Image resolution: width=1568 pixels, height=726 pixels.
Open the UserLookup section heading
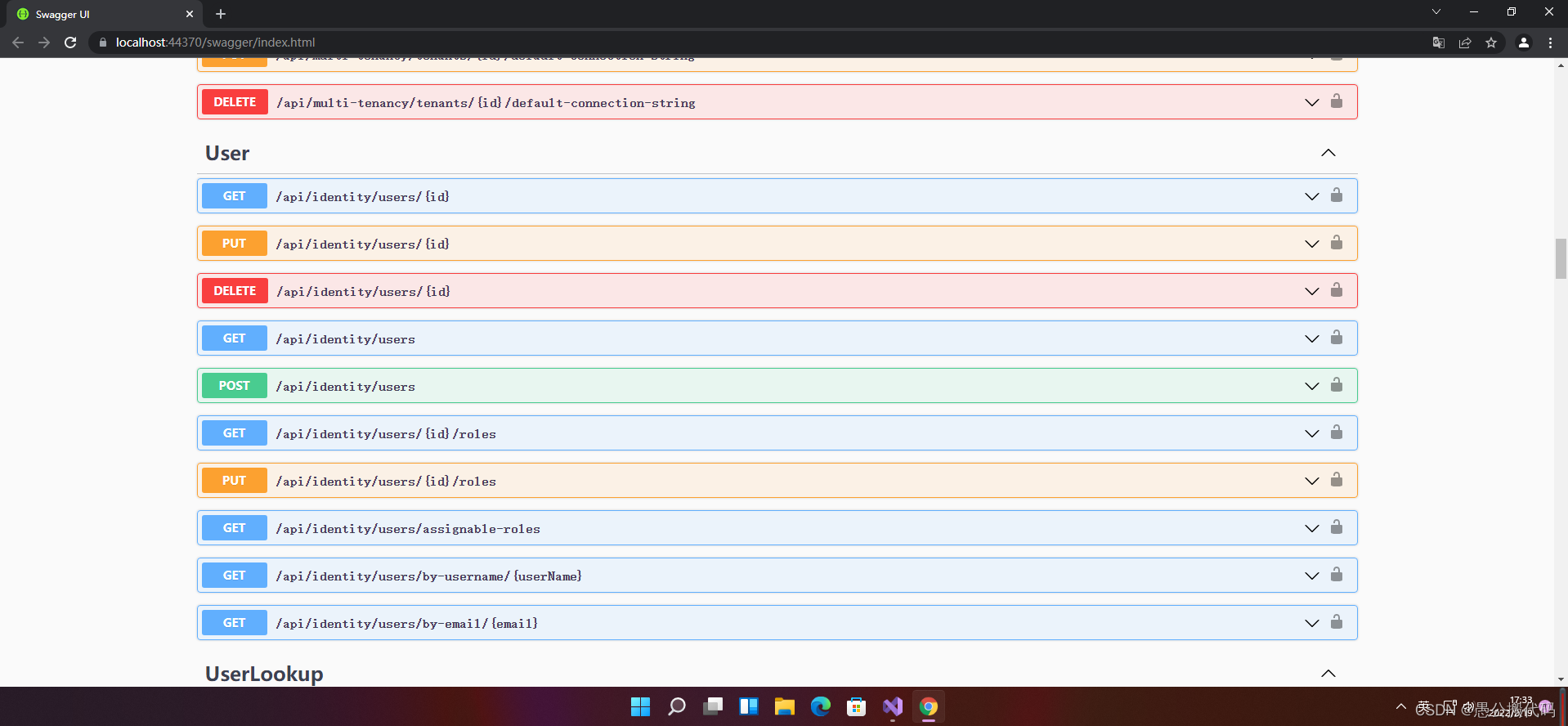tap(264, 674)
